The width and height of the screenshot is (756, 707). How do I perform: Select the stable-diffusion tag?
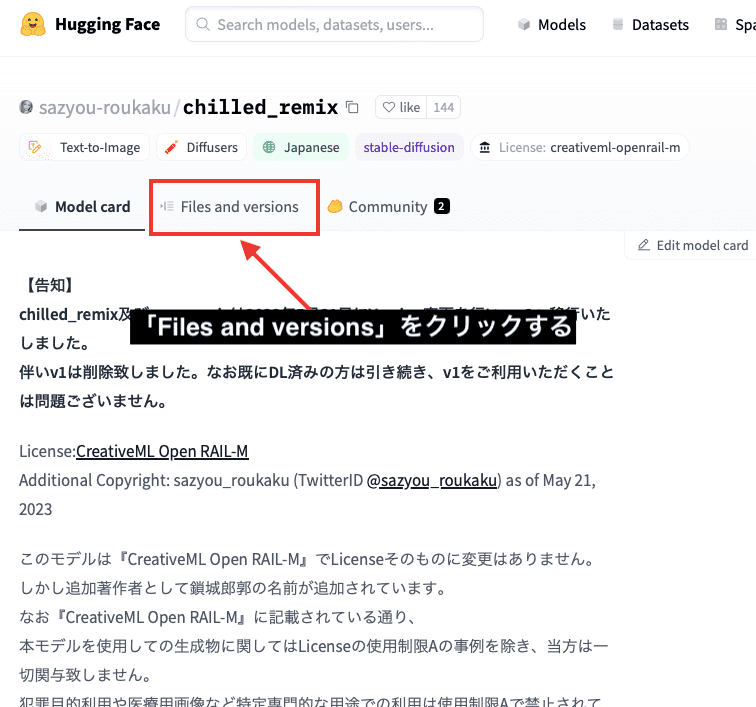coord(409,147)
